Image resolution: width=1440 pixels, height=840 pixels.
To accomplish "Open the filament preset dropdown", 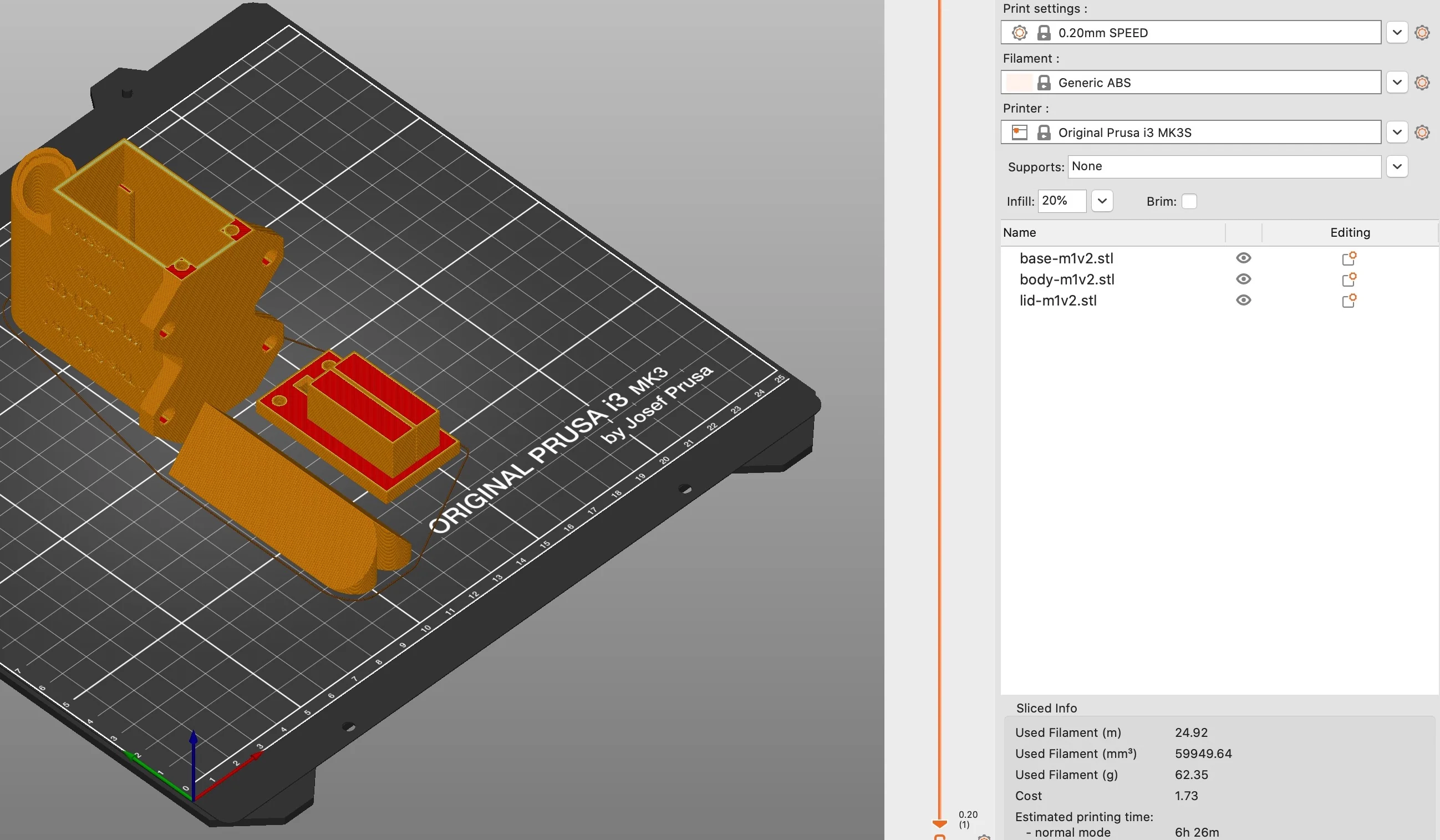I will [x=1397, y=82].
